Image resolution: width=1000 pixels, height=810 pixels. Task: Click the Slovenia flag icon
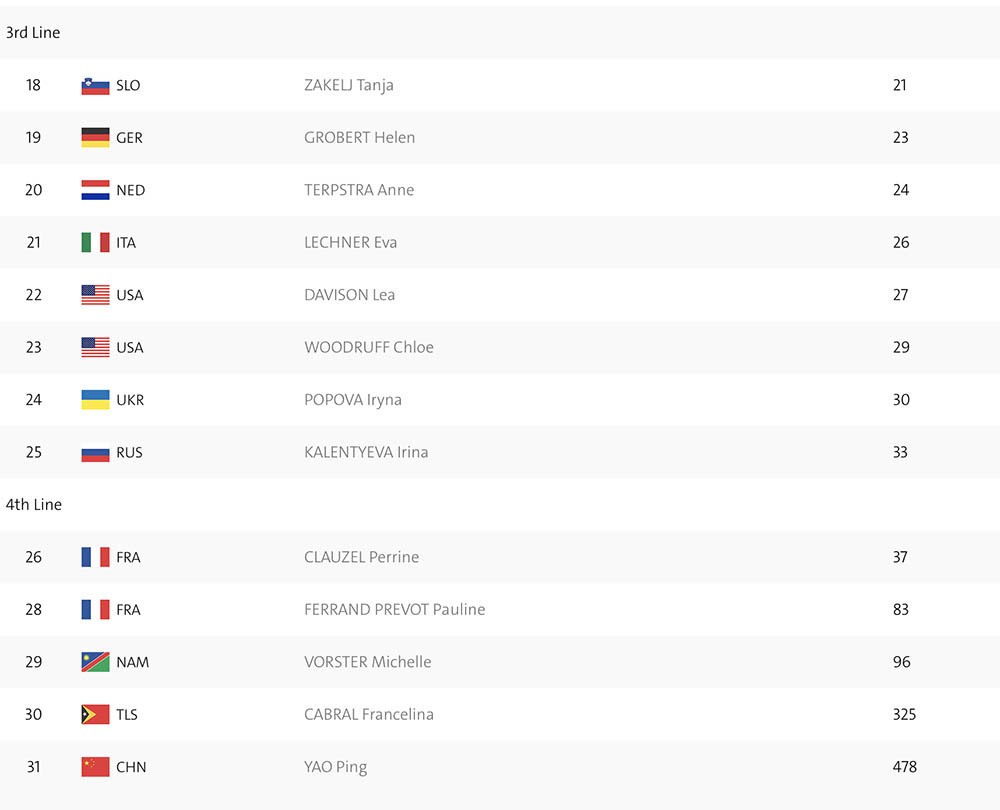pyautogui.click(x=95, y=85)
